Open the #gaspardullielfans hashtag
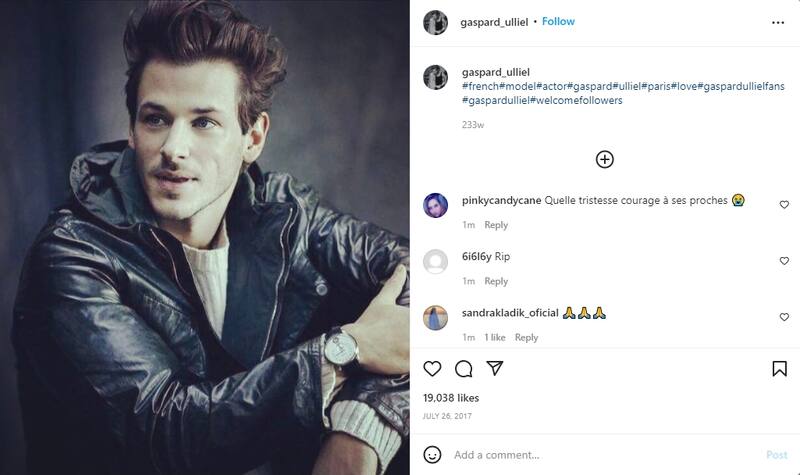Image resolution: width=800 pixels, height=475 pixels. coord(741,86)
